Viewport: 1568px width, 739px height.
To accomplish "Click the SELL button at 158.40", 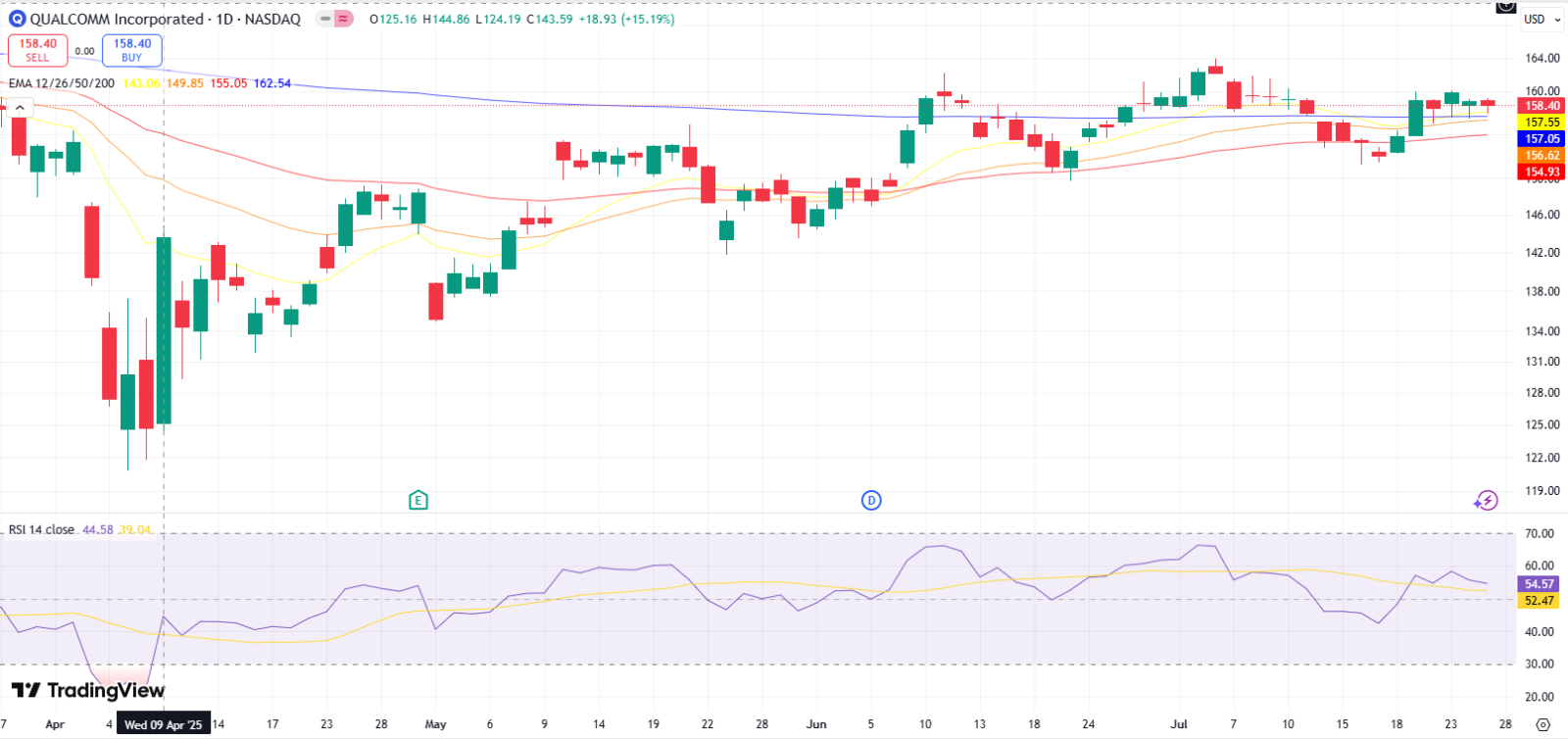I will [37, 50].
